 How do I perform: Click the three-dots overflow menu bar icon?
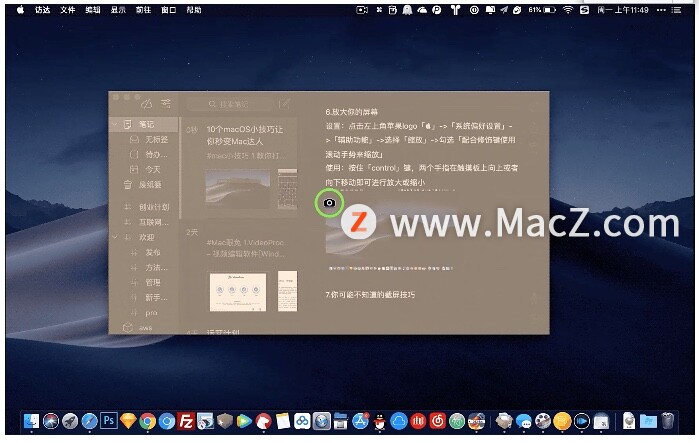(661, 10)
